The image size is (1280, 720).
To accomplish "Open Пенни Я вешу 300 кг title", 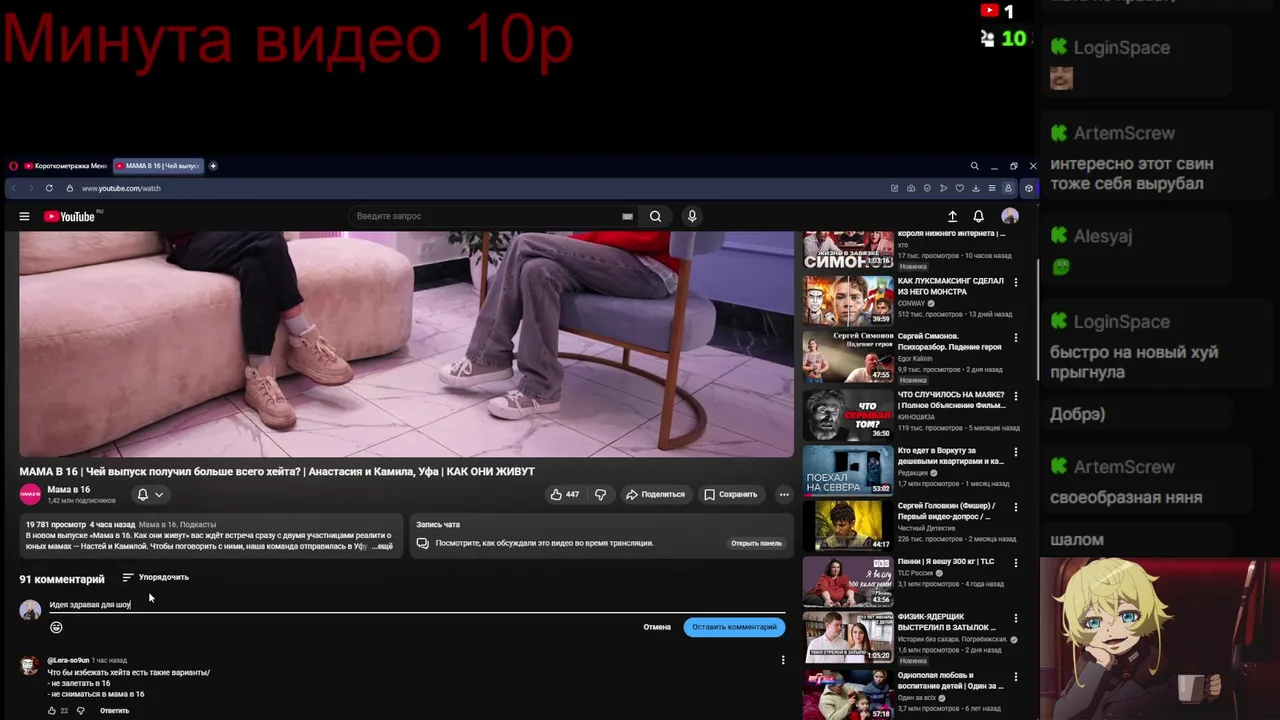I will coord(946,562).
